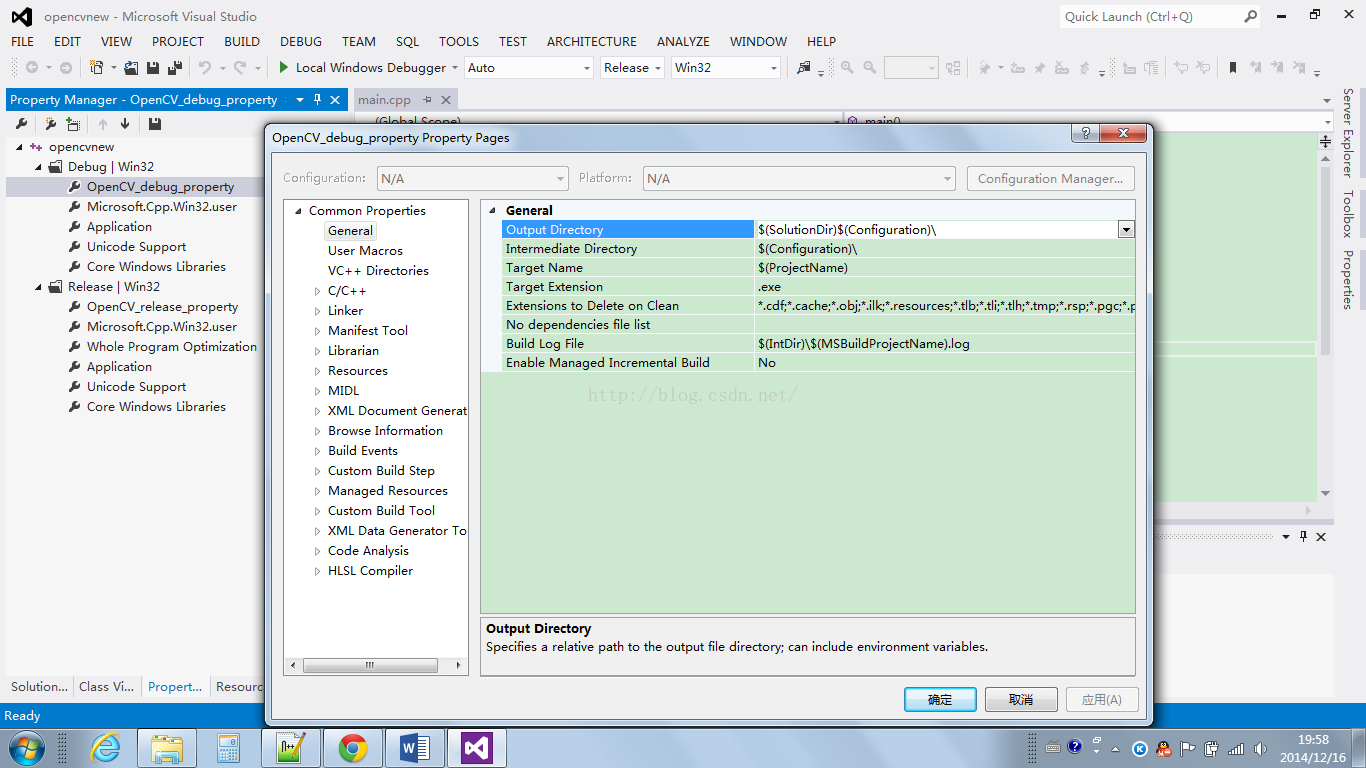Click the Find in Files toolbar icon
This screenshot has height=768, width=1366.
pyautogui.click(x=803, y=68)
